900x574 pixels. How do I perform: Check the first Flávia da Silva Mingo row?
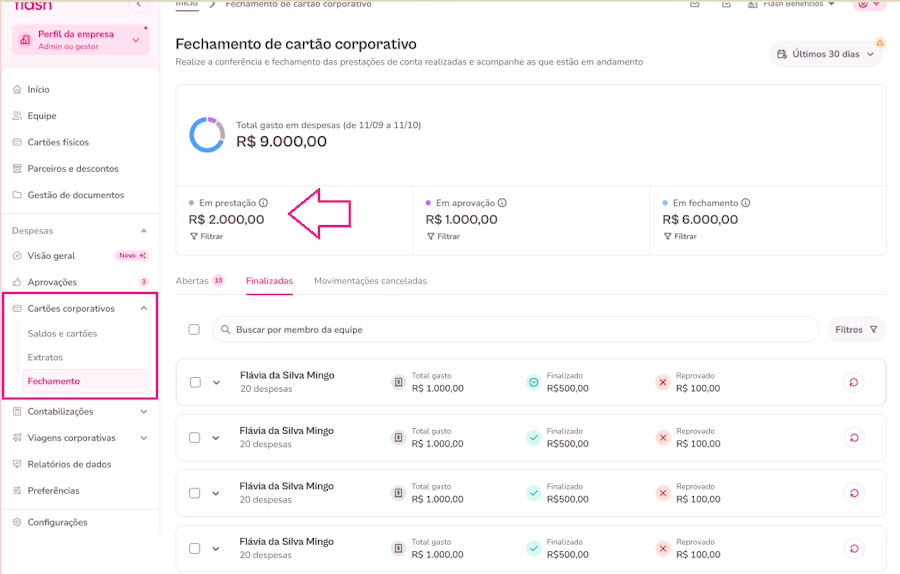point(195,382)
